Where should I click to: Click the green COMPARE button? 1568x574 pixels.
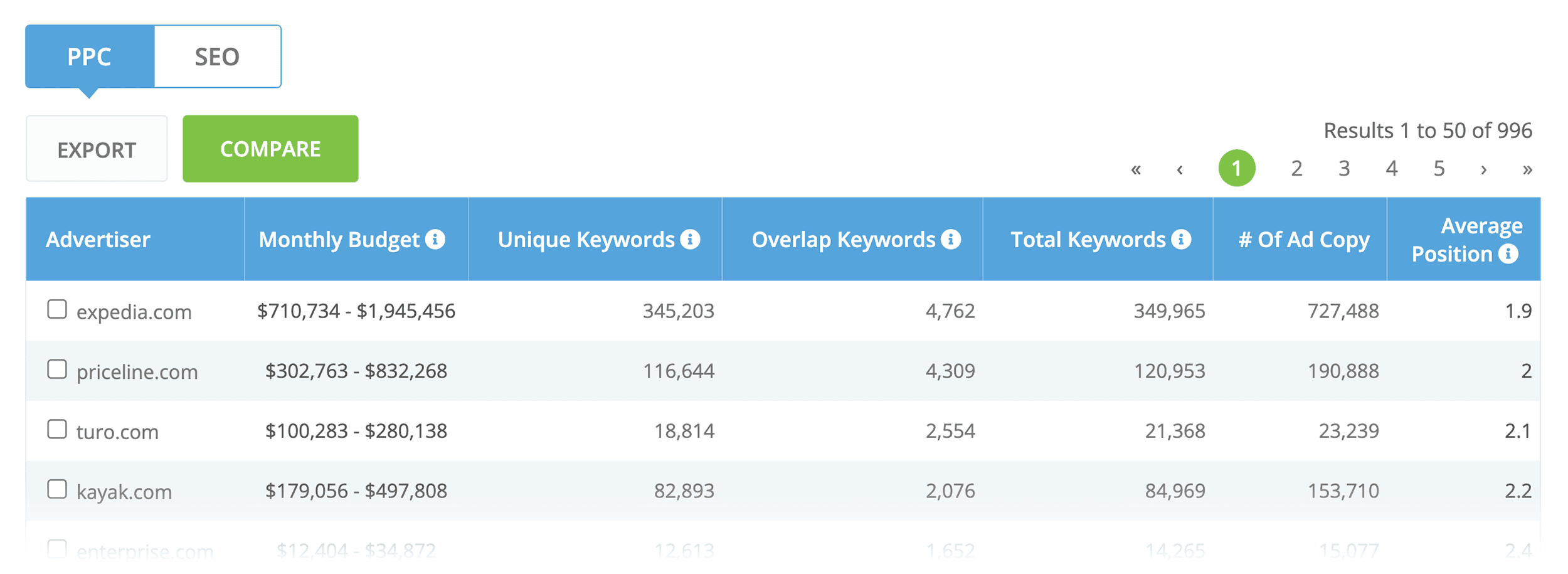coord(270,149)
